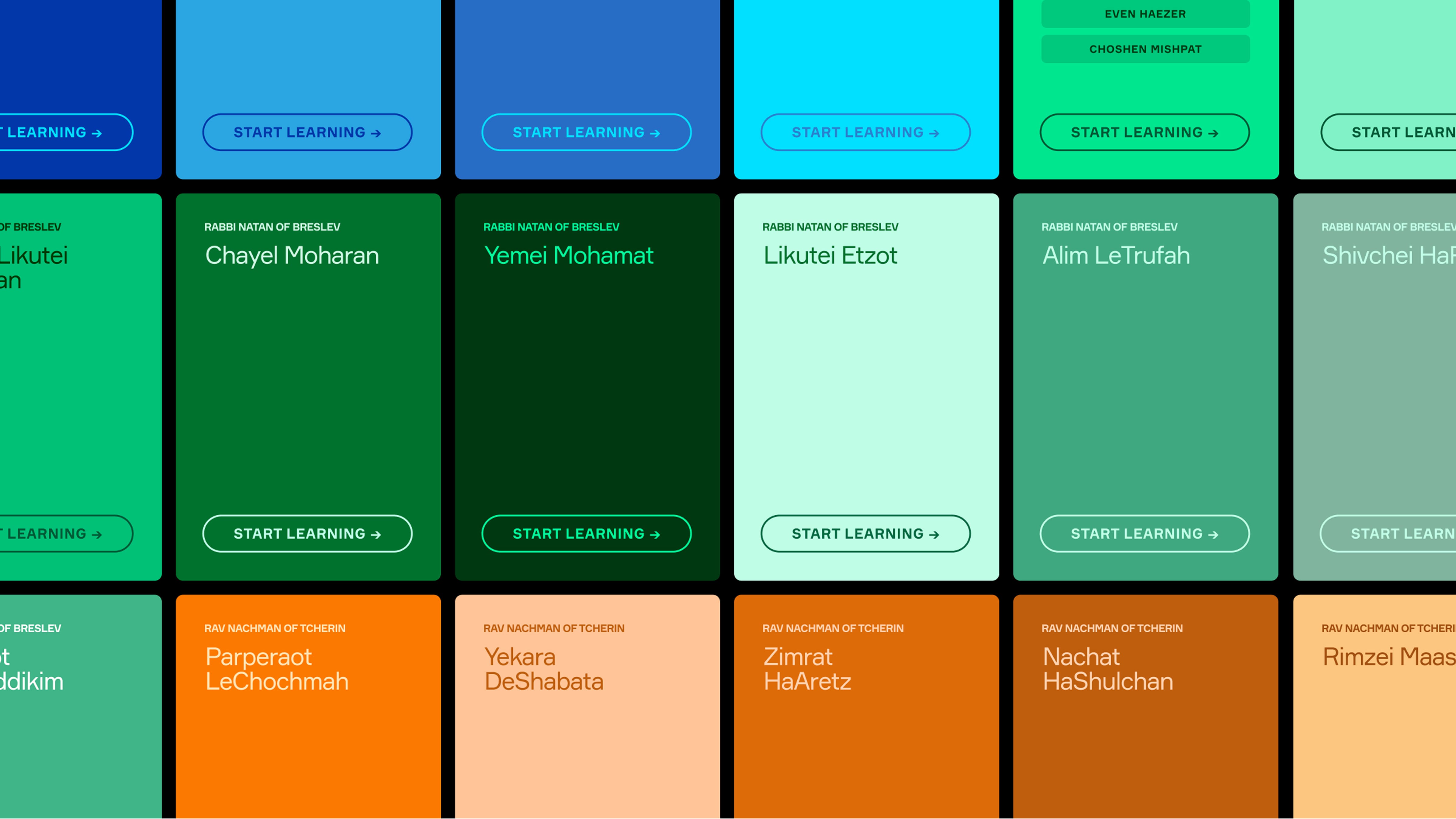1456x819 pixels.
Task: Select the Choshen Mishpat section
Action: [1145, 49]
